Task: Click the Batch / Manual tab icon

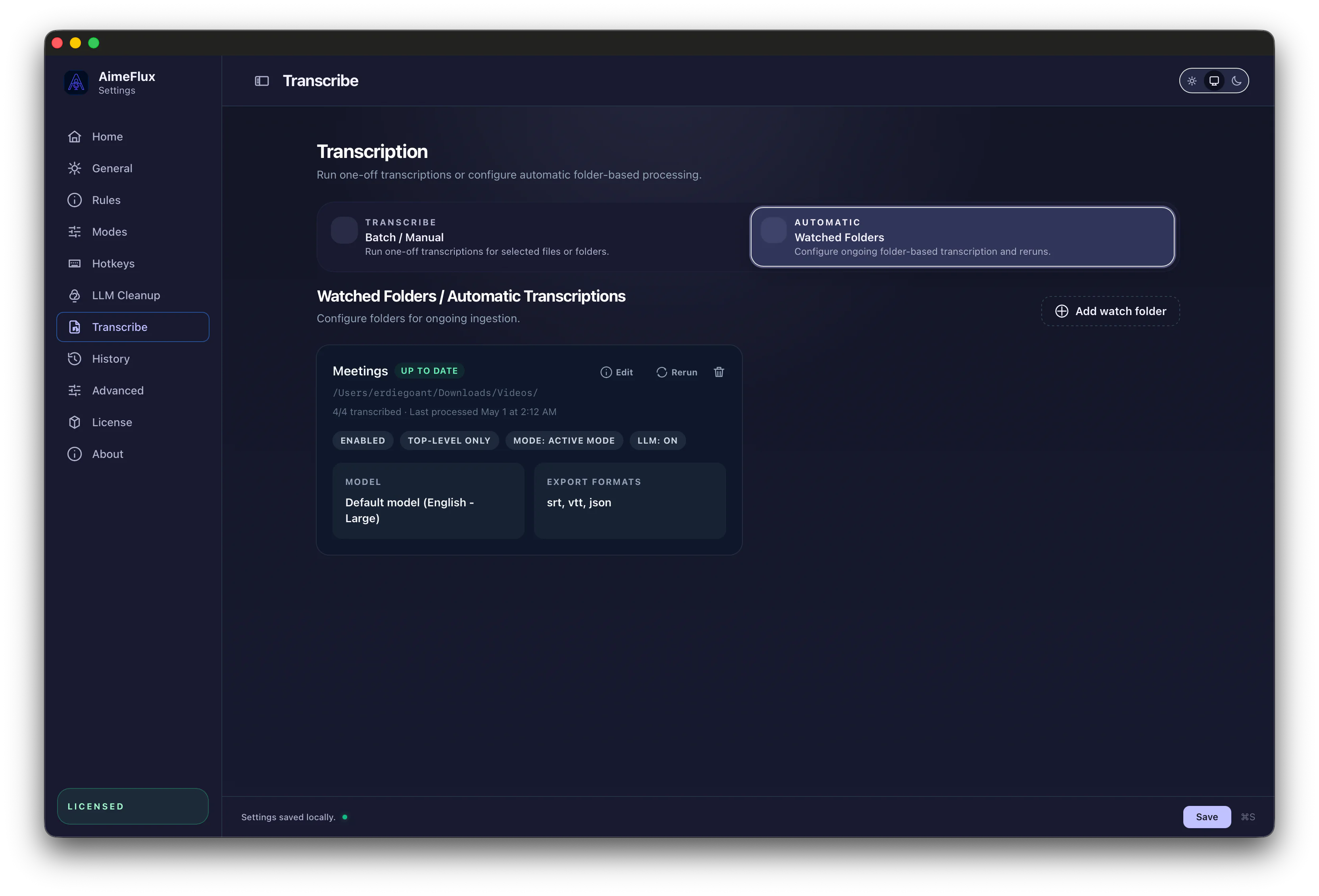Action: coord(344,231)
